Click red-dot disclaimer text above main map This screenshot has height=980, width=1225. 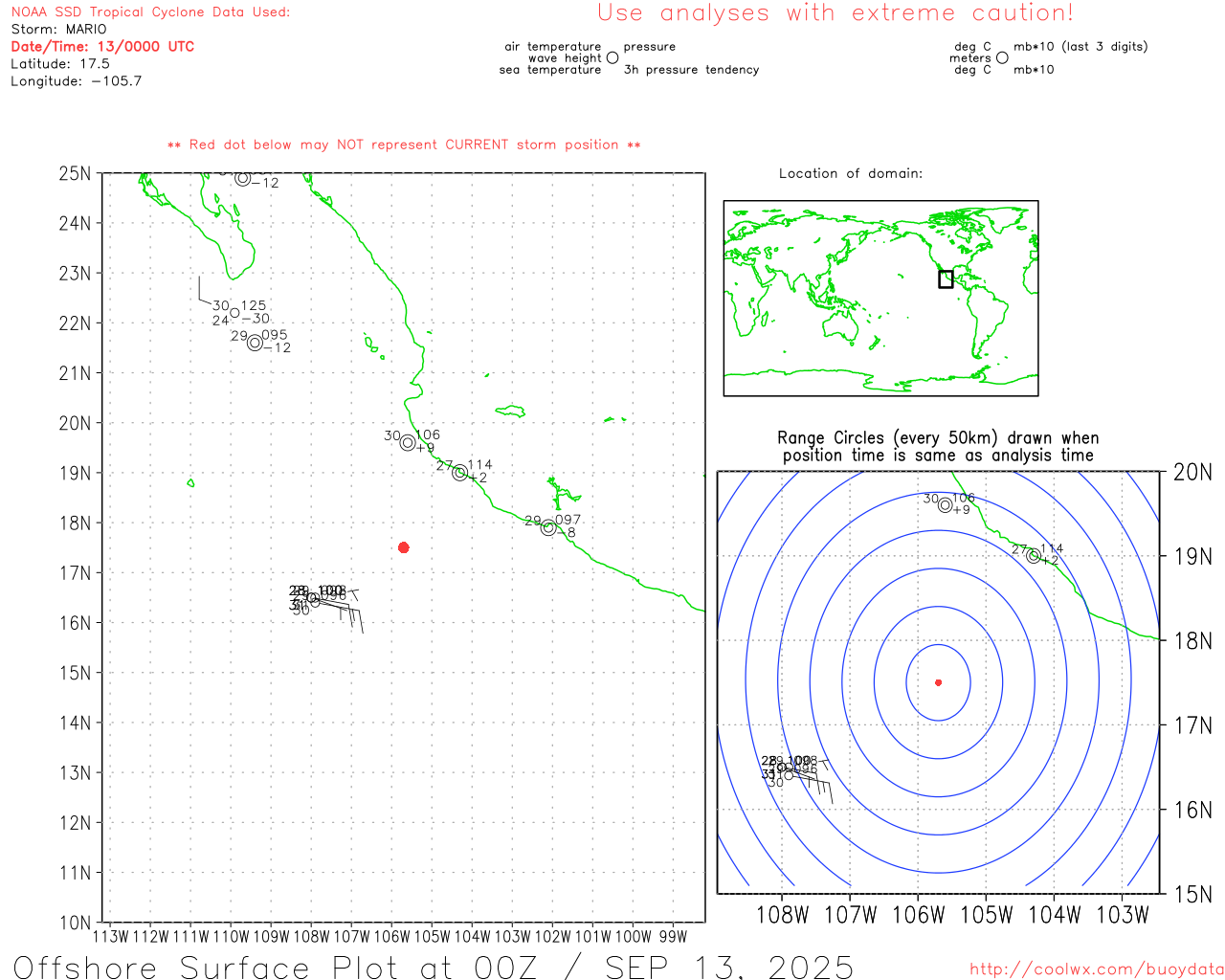(404, 145)
